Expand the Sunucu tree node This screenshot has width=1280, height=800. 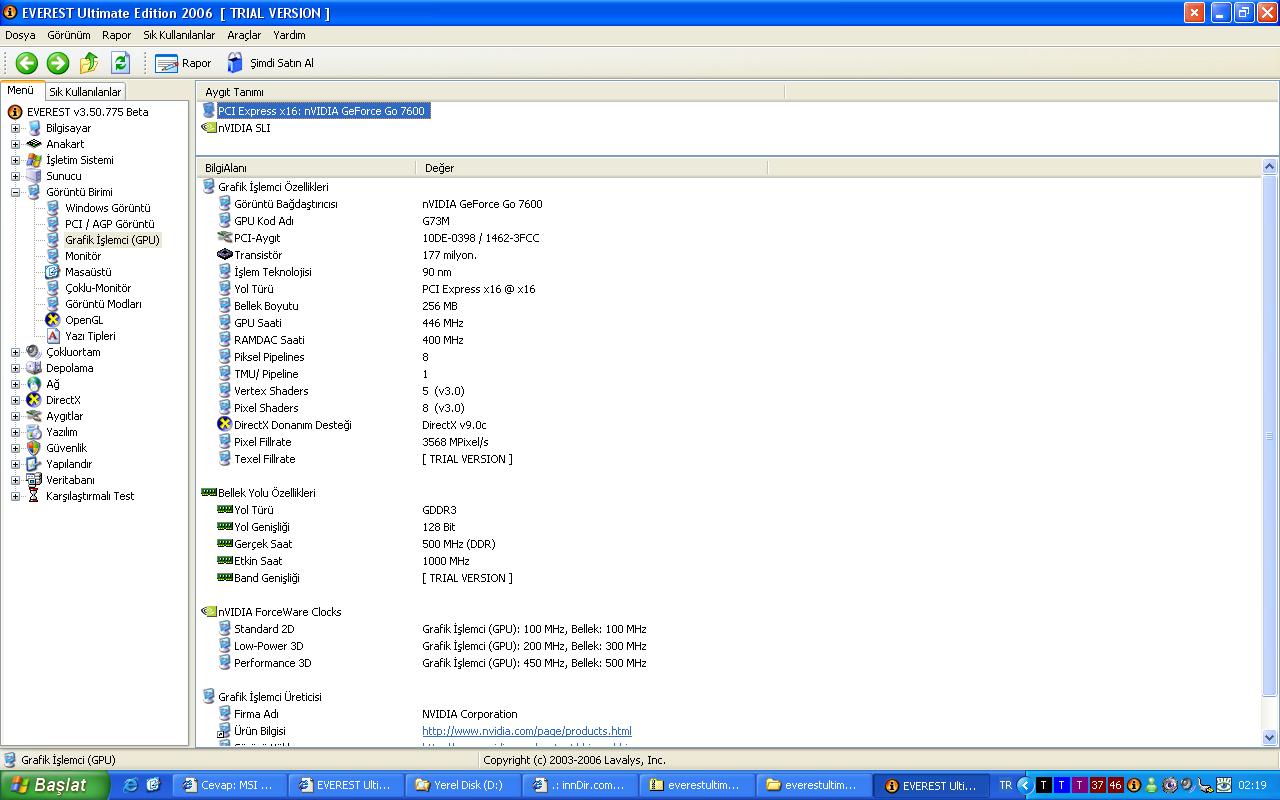pos(15,176)
